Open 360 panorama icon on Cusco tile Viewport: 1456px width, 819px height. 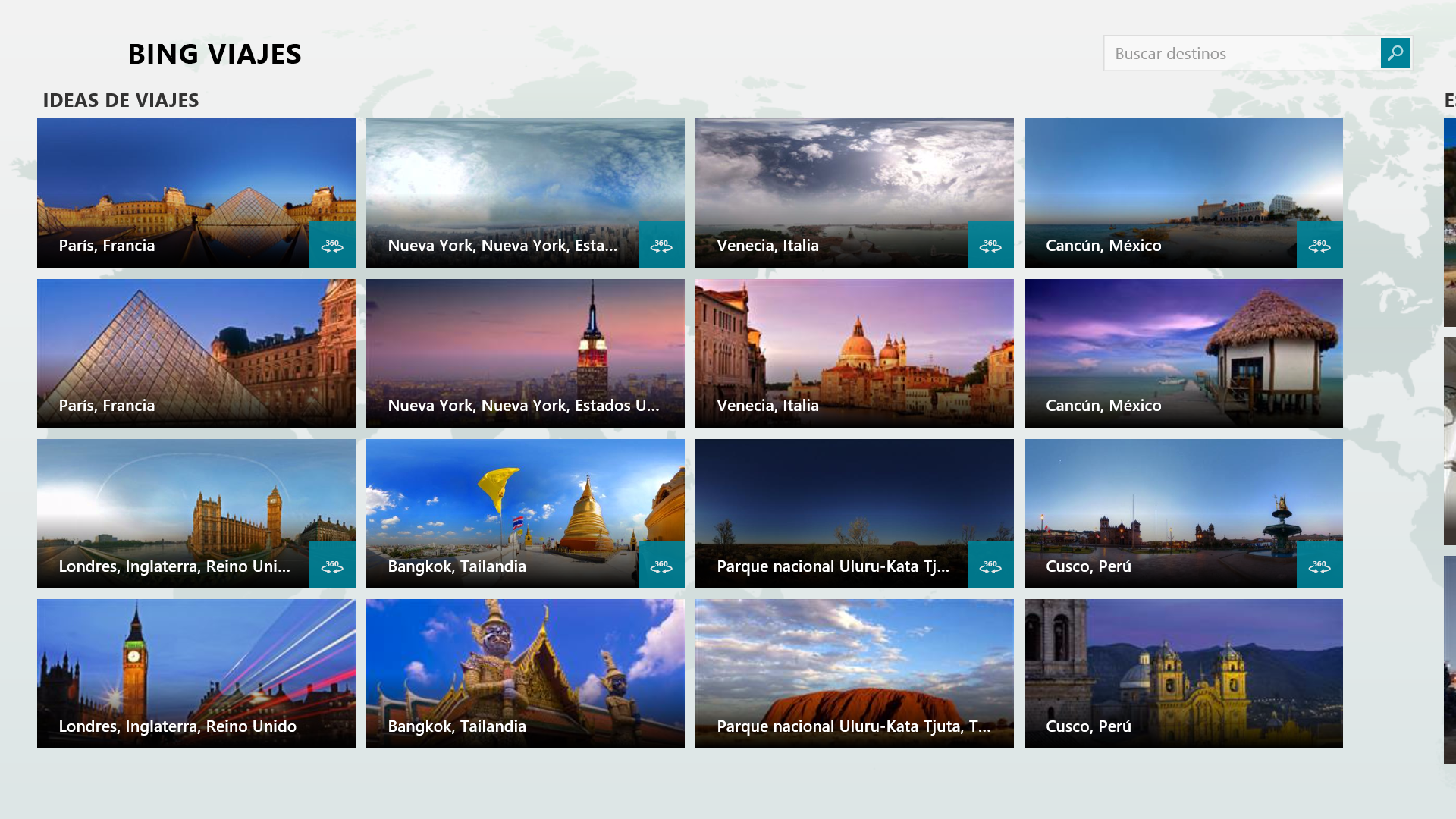point(1319,566)
